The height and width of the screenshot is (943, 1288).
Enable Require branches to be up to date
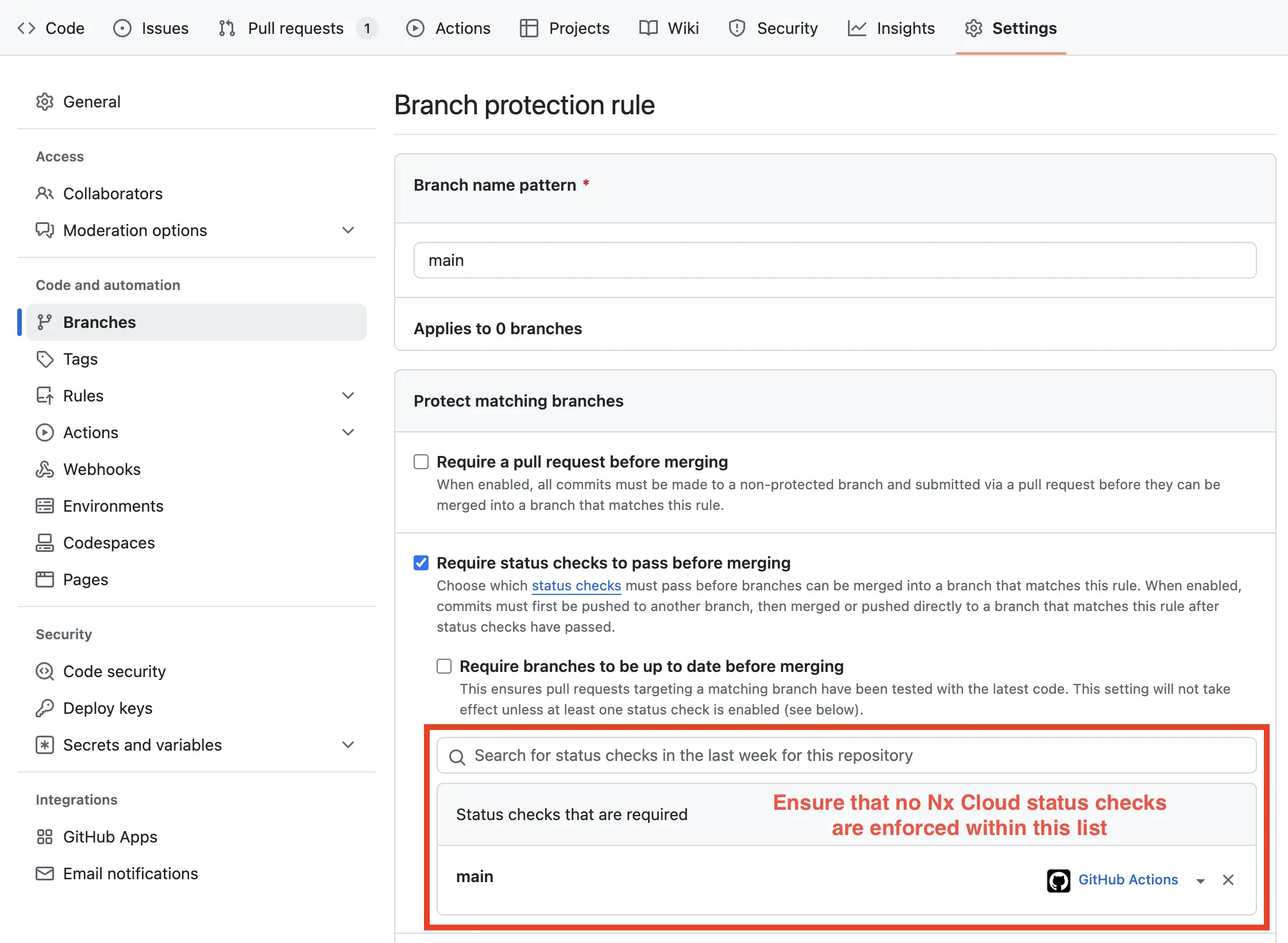point(444,666)
